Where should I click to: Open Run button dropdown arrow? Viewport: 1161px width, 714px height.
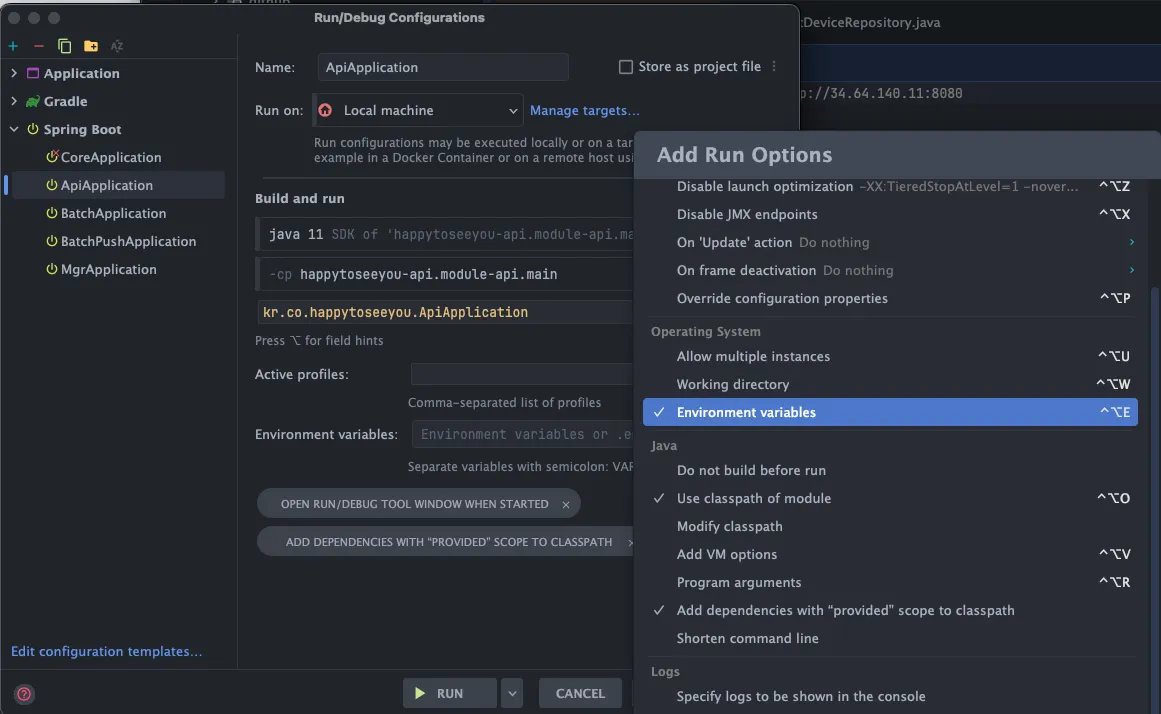click(x=512, y=693)
